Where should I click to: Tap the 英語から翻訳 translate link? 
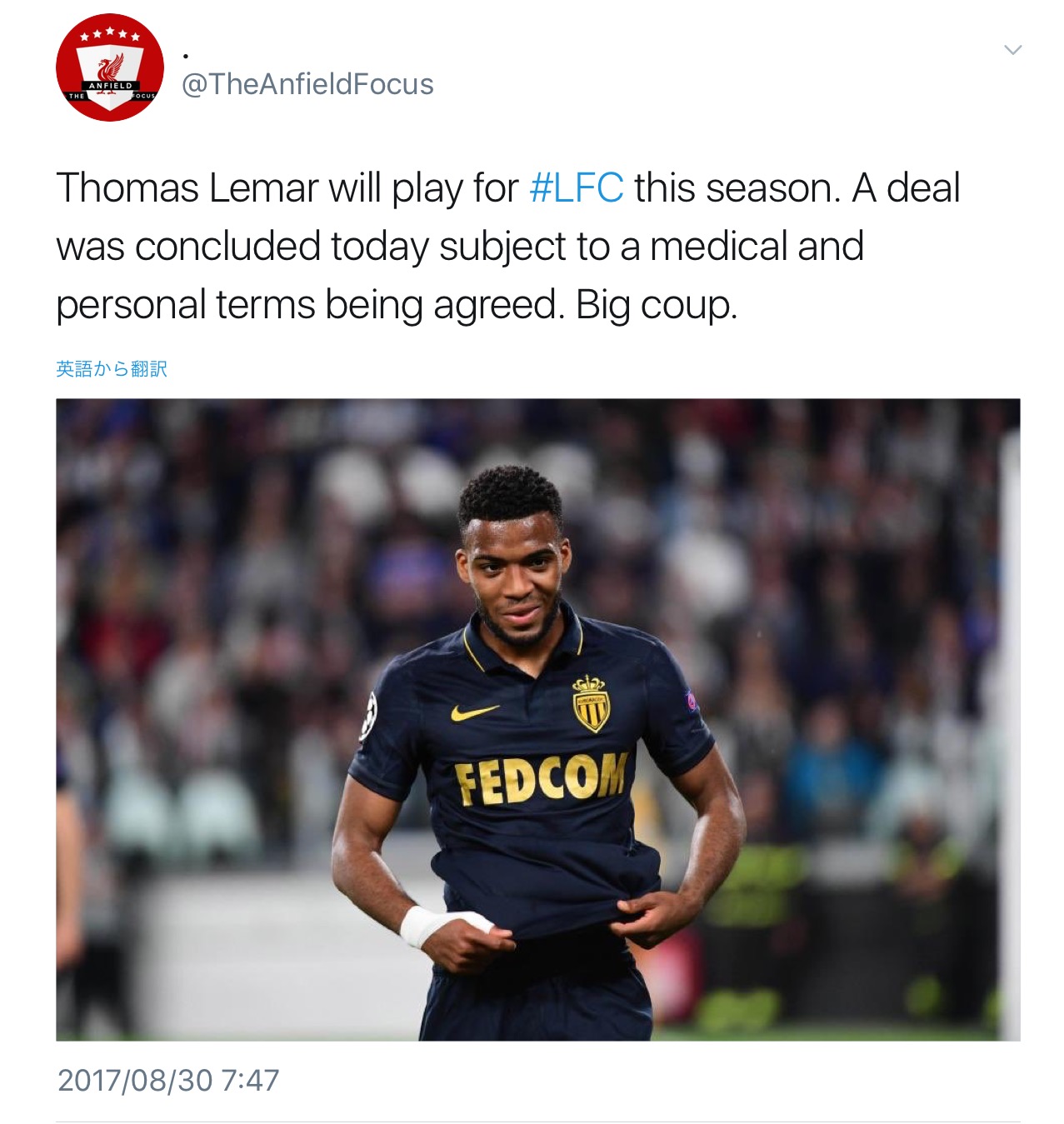pyautogui.click(x=112, y=368)
